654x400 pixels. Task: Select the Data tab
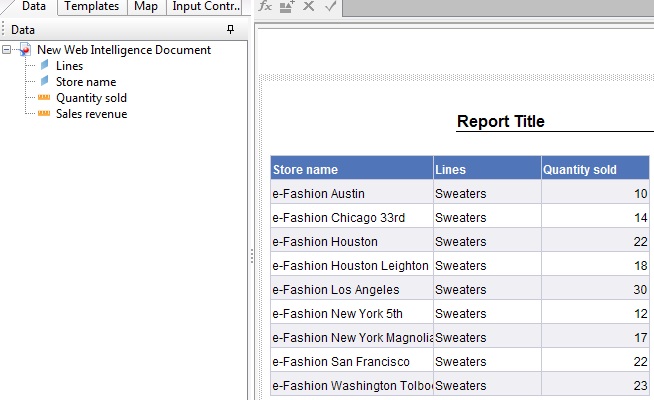[34, 6]
